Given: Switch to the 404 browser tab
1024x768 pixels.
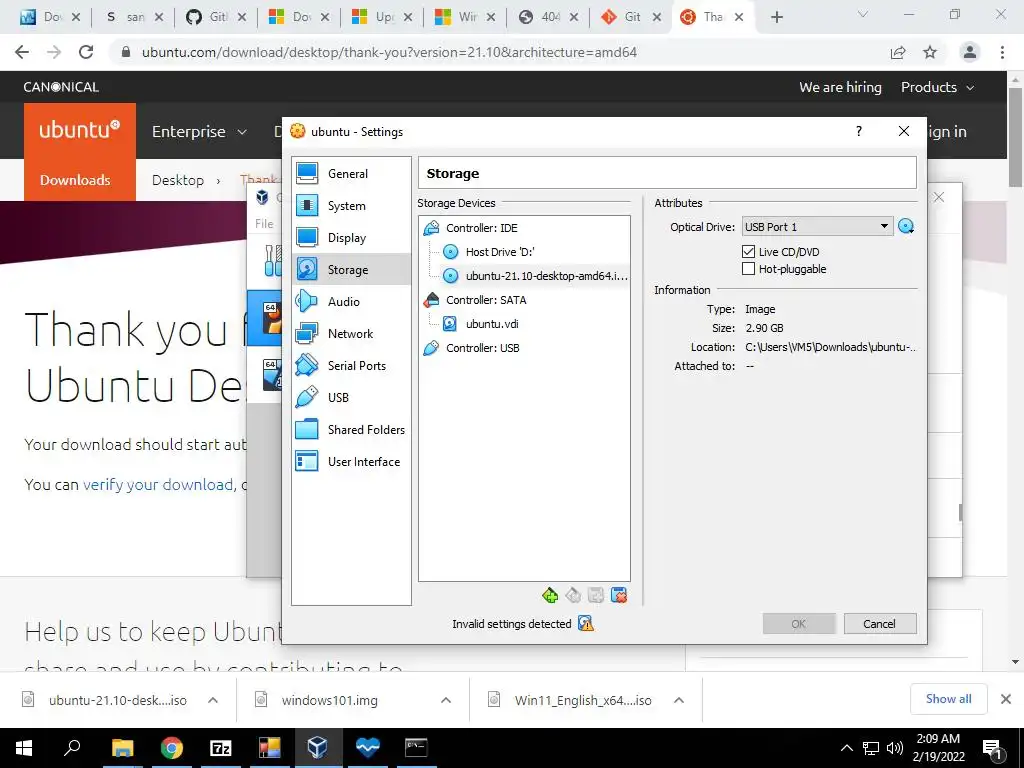Looking at the screenshot, I should 550,17.
